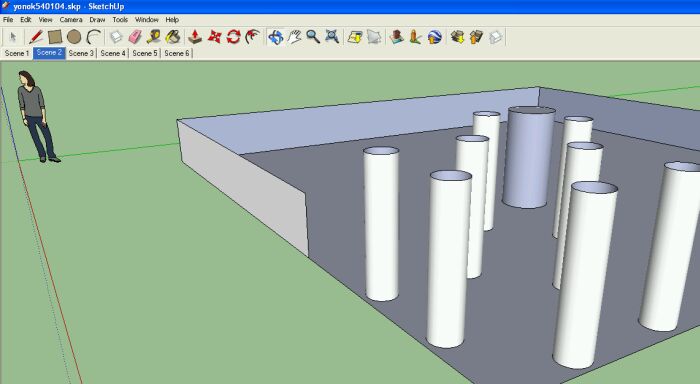700x384 pixels.
Task: Click the Zoom Extents icon
Action: click(x=332, y=37)
